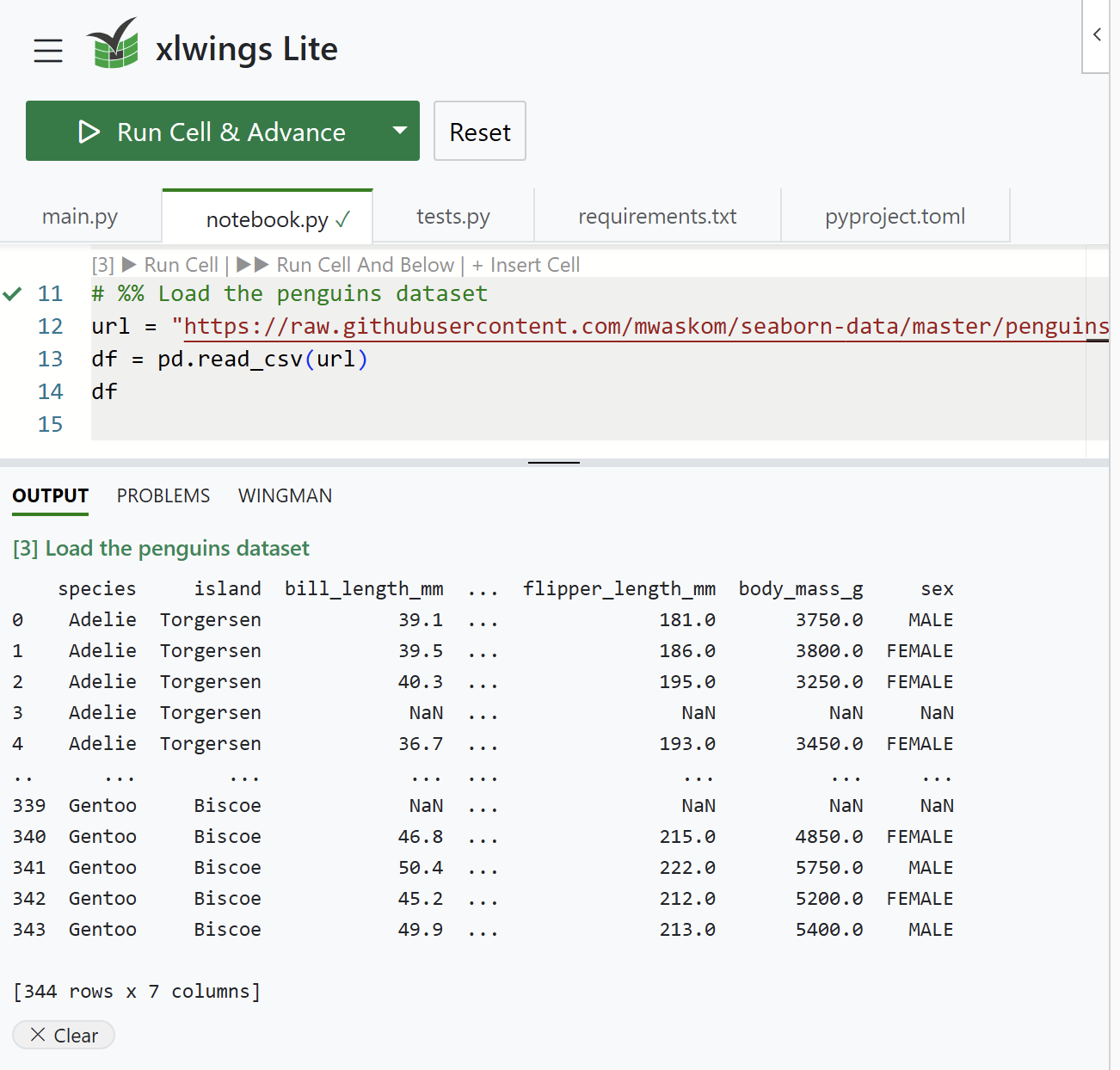Click the play icon on Run Cell & Advance
The height and width of the screenshot is (1070, 1120).
click(x=89, y=132)
